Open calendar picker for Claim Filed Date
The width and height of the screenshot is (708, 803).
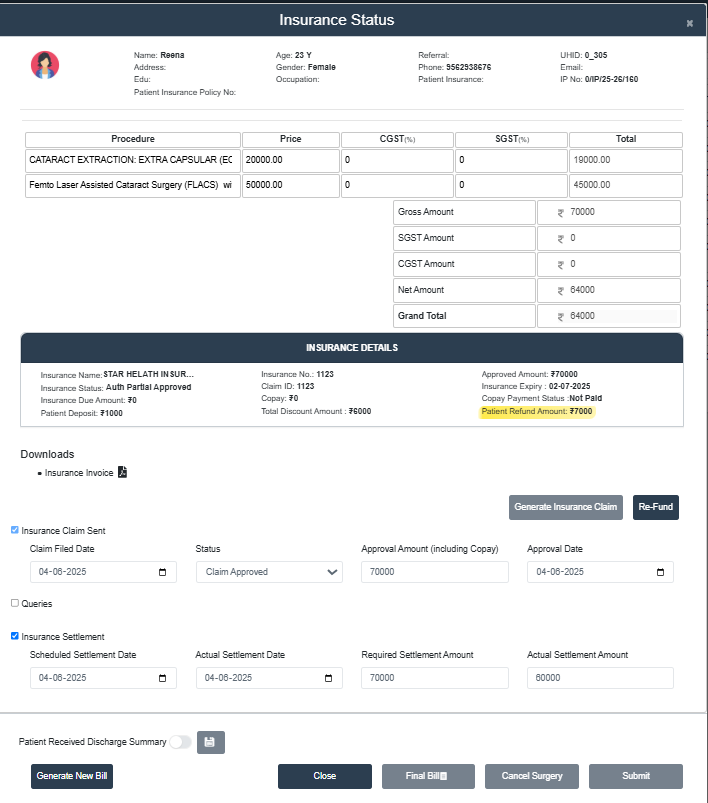coord(162,572)
